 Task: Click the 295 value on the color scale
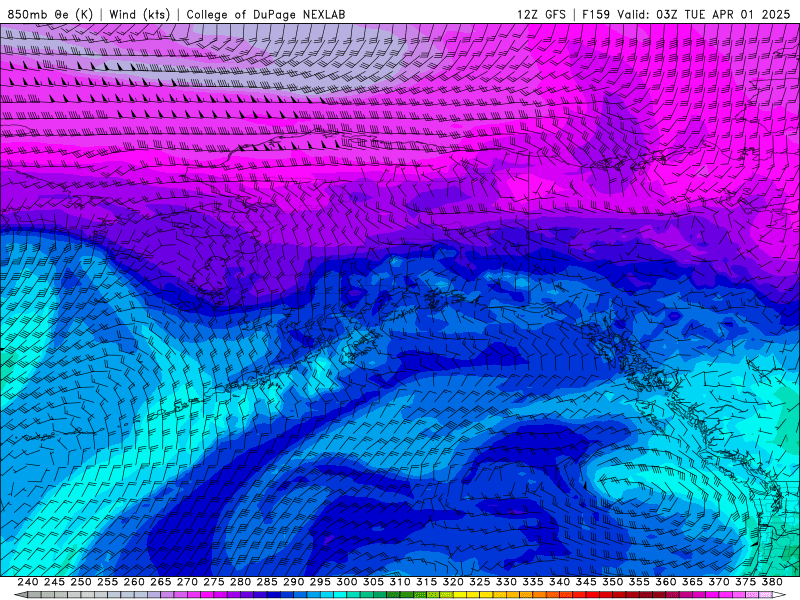tap(320, 582)
